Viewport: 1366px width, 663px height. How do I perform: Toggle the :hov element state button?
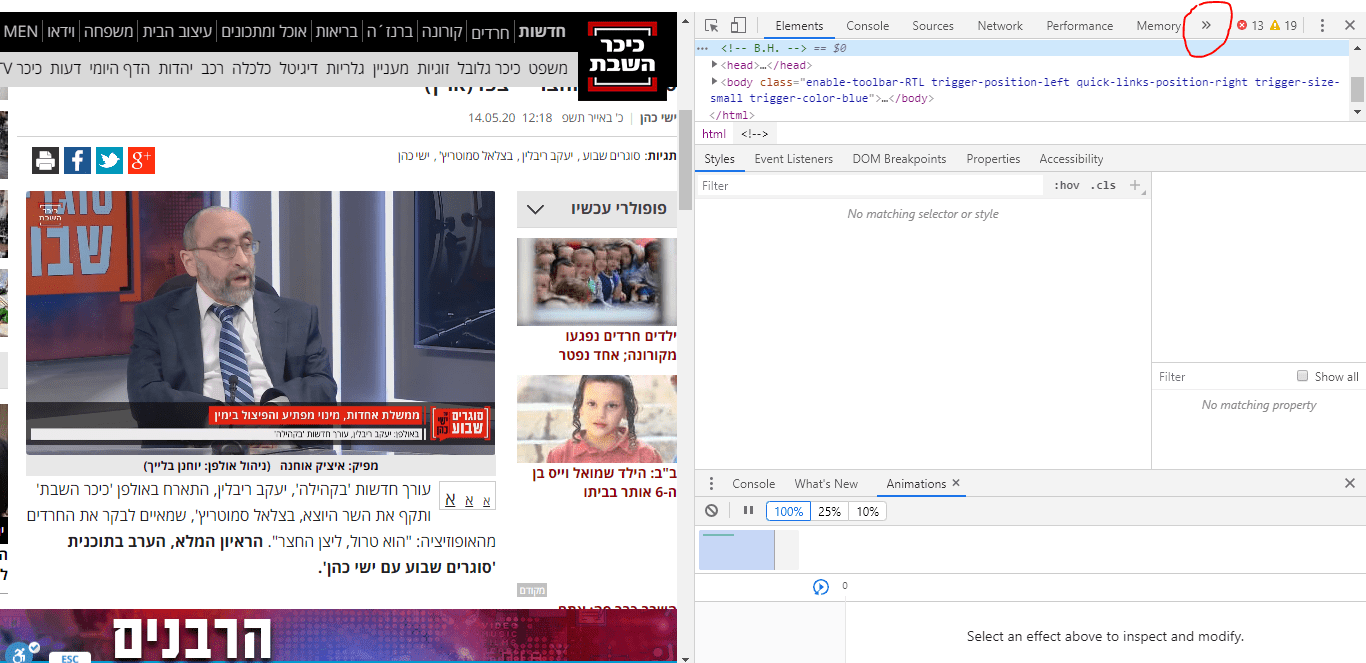click(1067, 185)
